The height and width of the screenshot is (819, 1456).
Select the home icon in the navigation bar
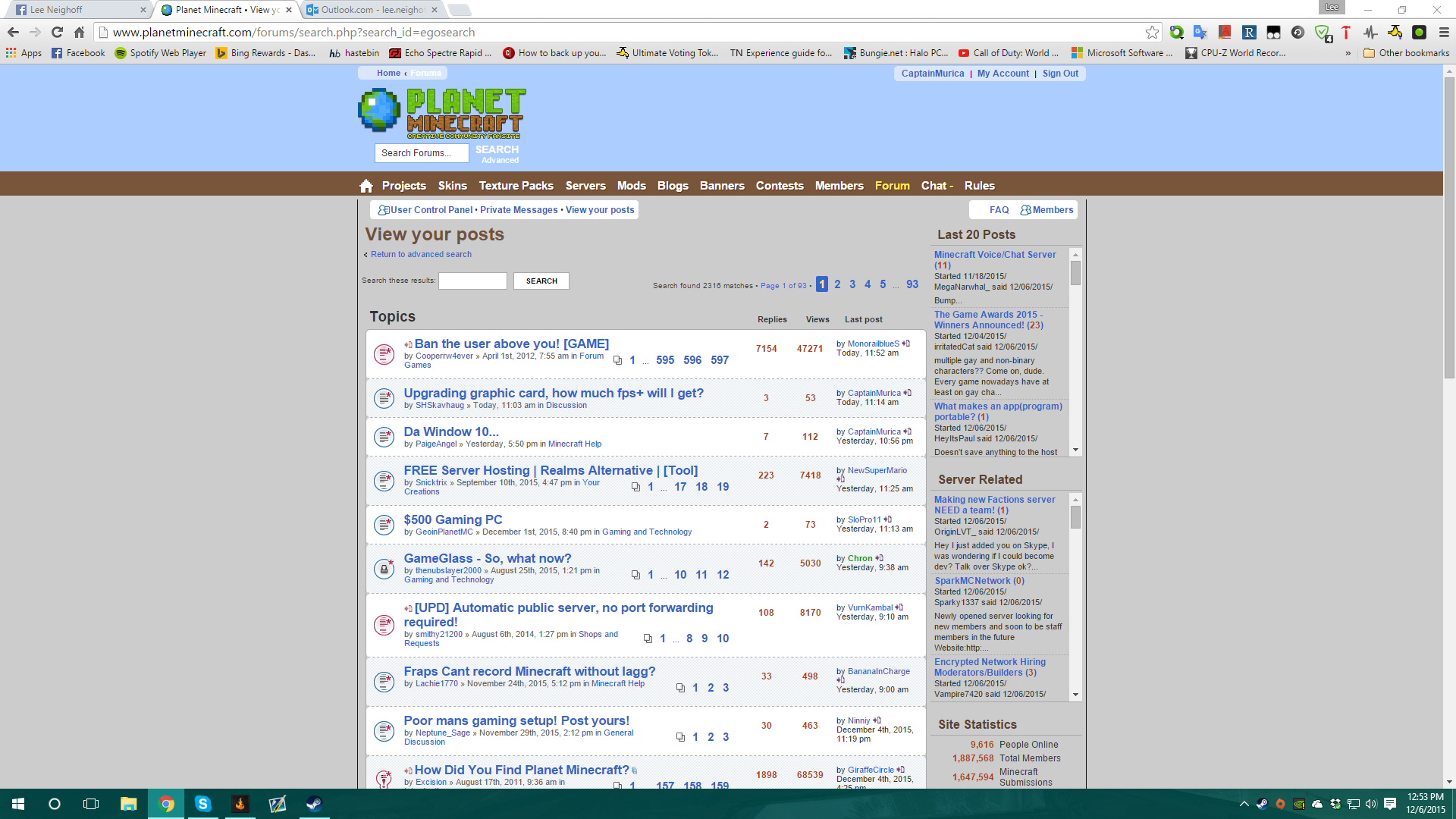366,185
